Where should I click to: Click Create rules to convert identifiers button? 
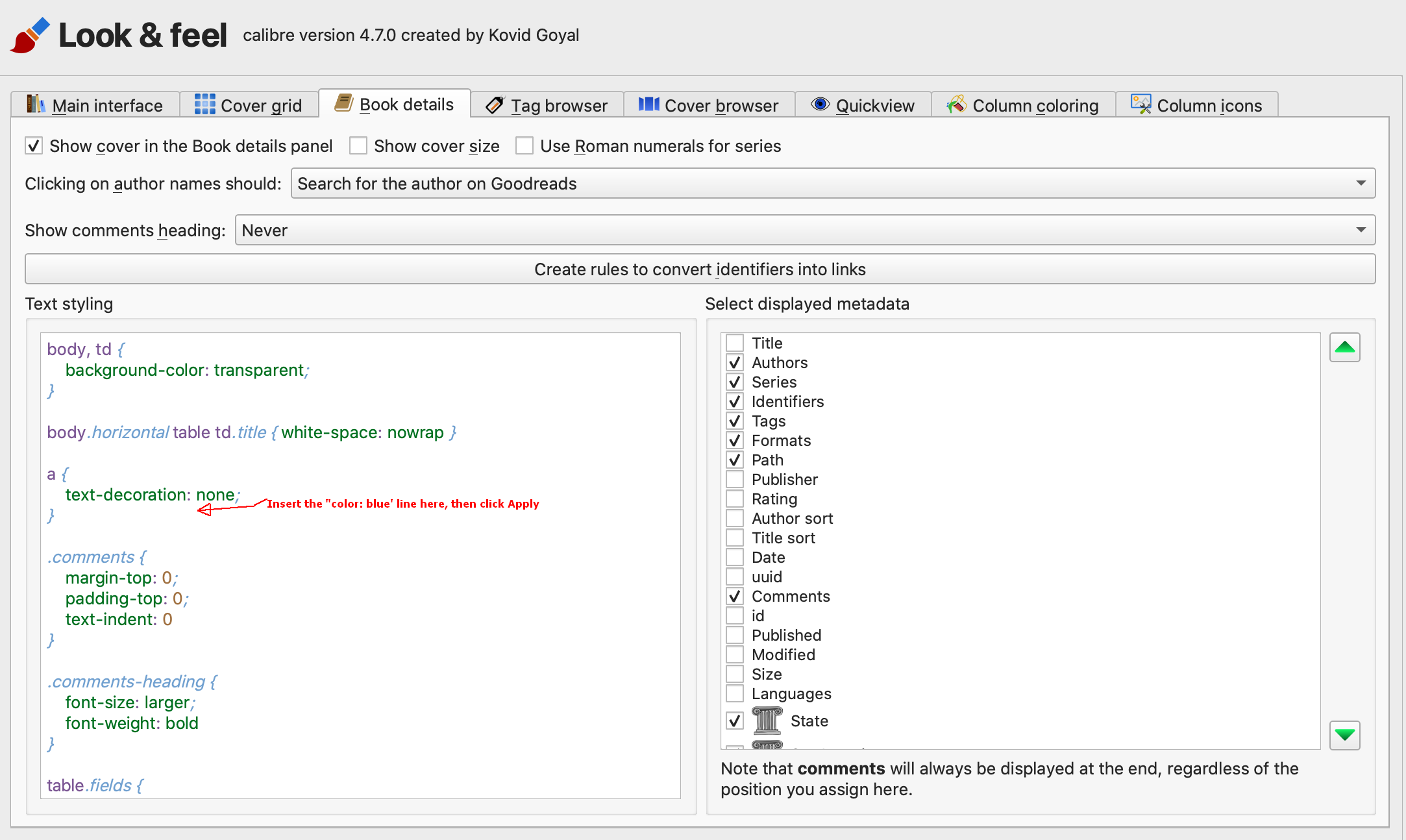[x=700, y=269]
